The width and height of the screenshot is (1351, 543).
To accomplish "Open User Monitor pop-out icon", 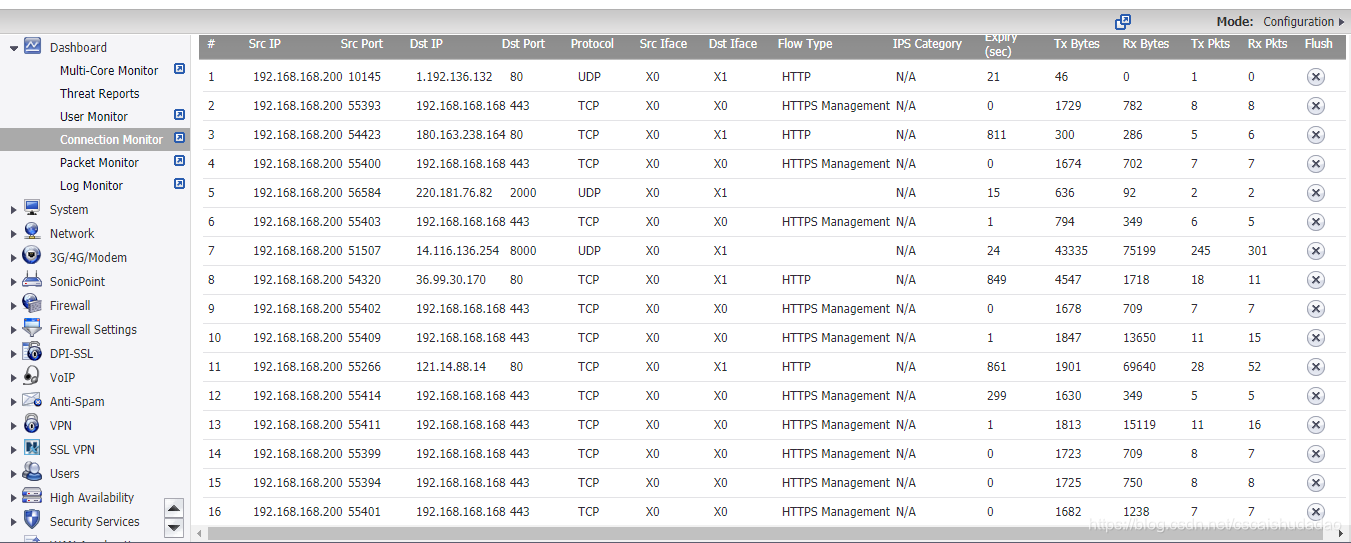I will (x=179, y=115).
